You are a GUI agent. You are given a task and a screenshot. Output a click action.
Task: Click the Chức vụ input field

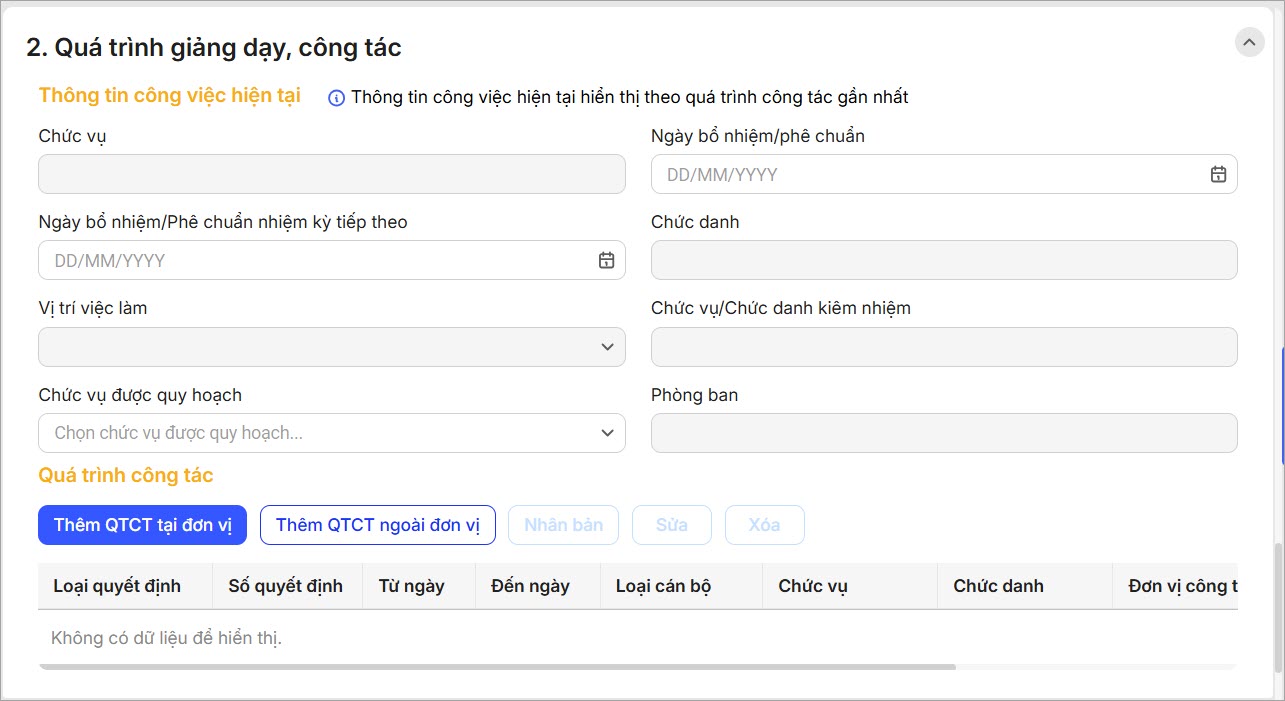click(331, 174)
